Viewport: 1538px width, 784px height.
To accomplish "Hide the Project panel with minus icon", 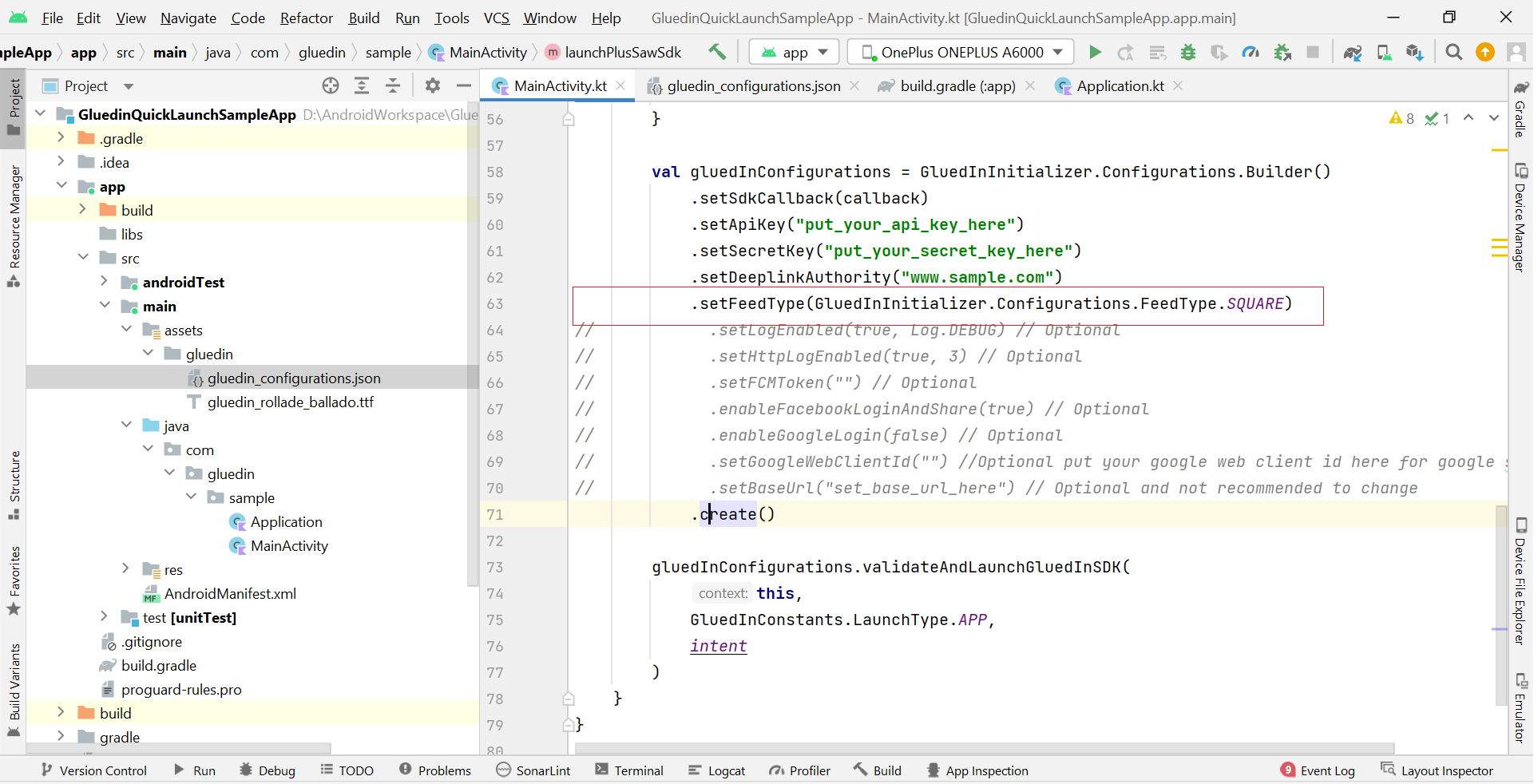I will (463, 85).
